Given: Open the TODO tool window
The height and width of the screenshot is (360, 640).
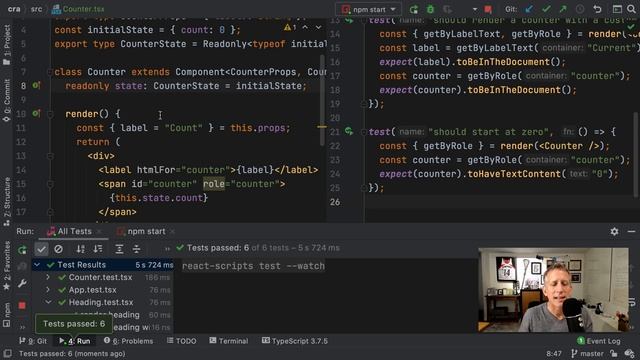Looking at the screenshot, I should (x=182, y=341).
